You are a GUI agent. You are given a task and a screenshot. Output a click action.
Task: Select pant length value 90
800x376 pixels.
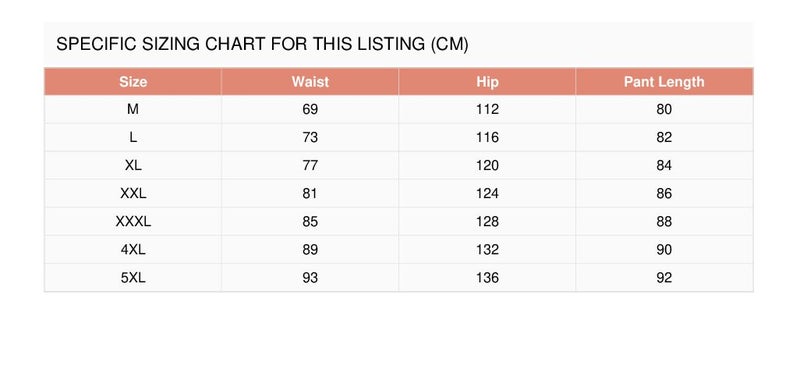[x=664, y=249]
